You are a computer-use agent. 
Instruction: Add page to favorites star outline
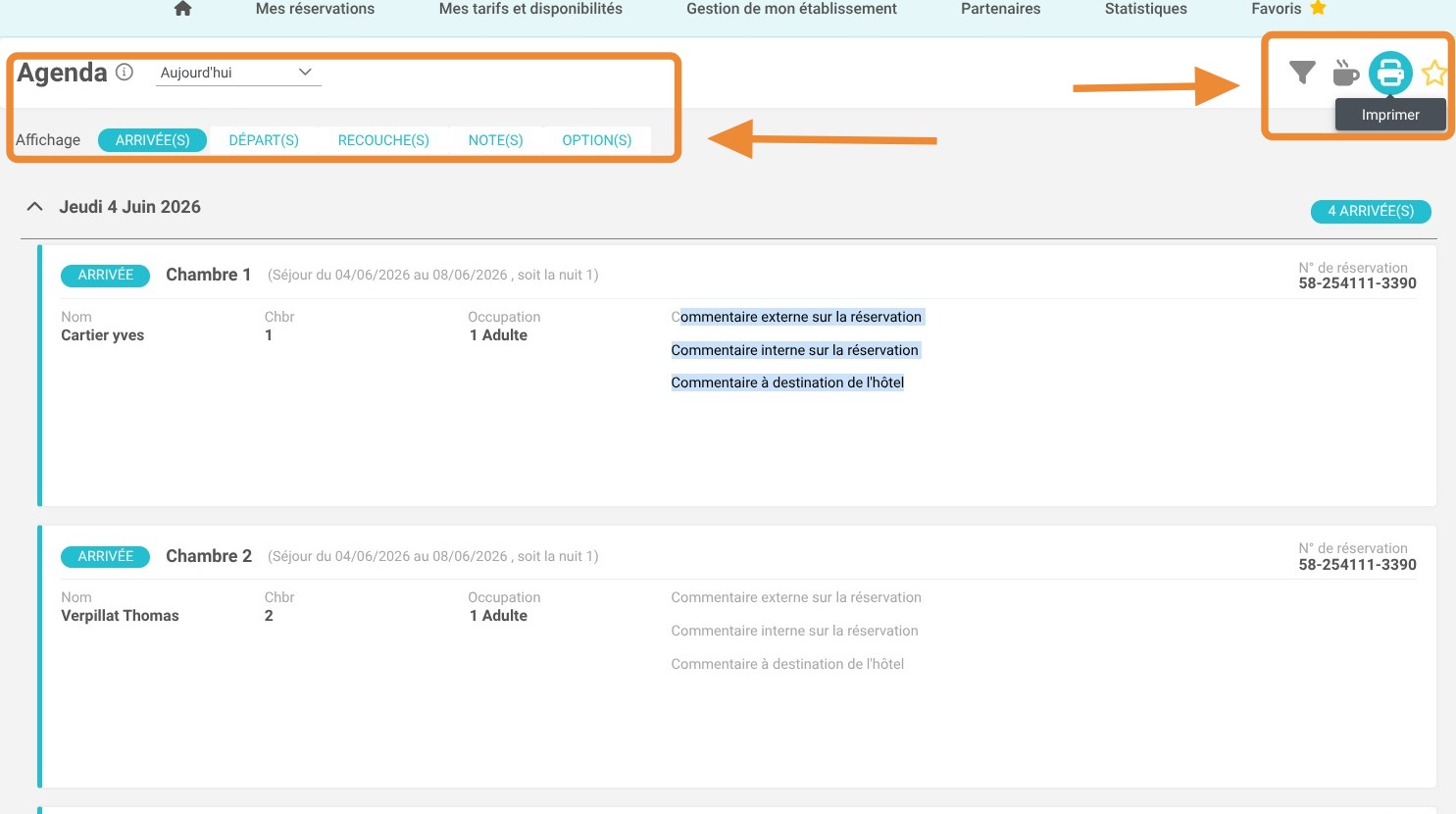click(x=1434, y=73)
